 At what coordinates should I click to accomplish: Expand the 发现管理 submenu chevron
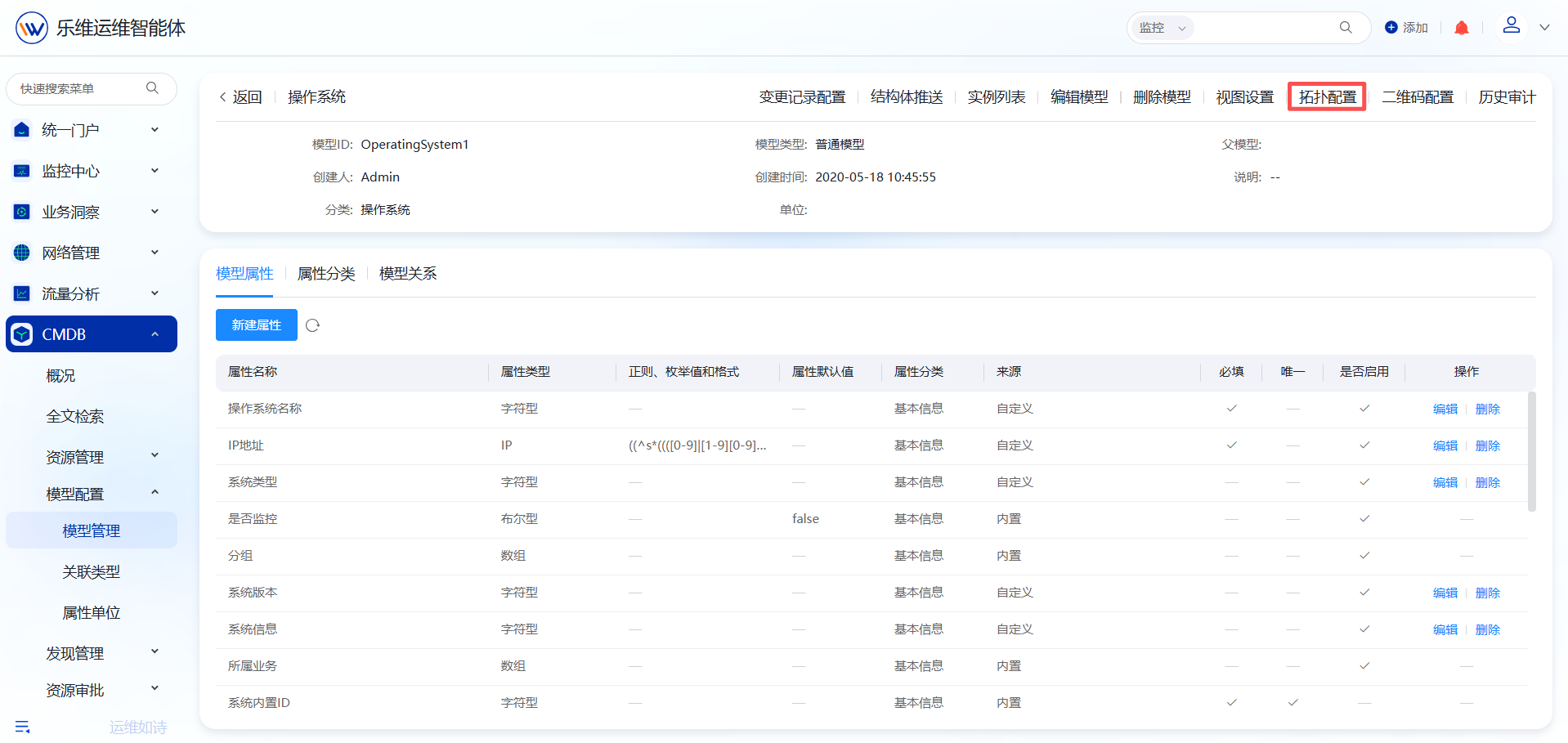[x=155, y=652]
